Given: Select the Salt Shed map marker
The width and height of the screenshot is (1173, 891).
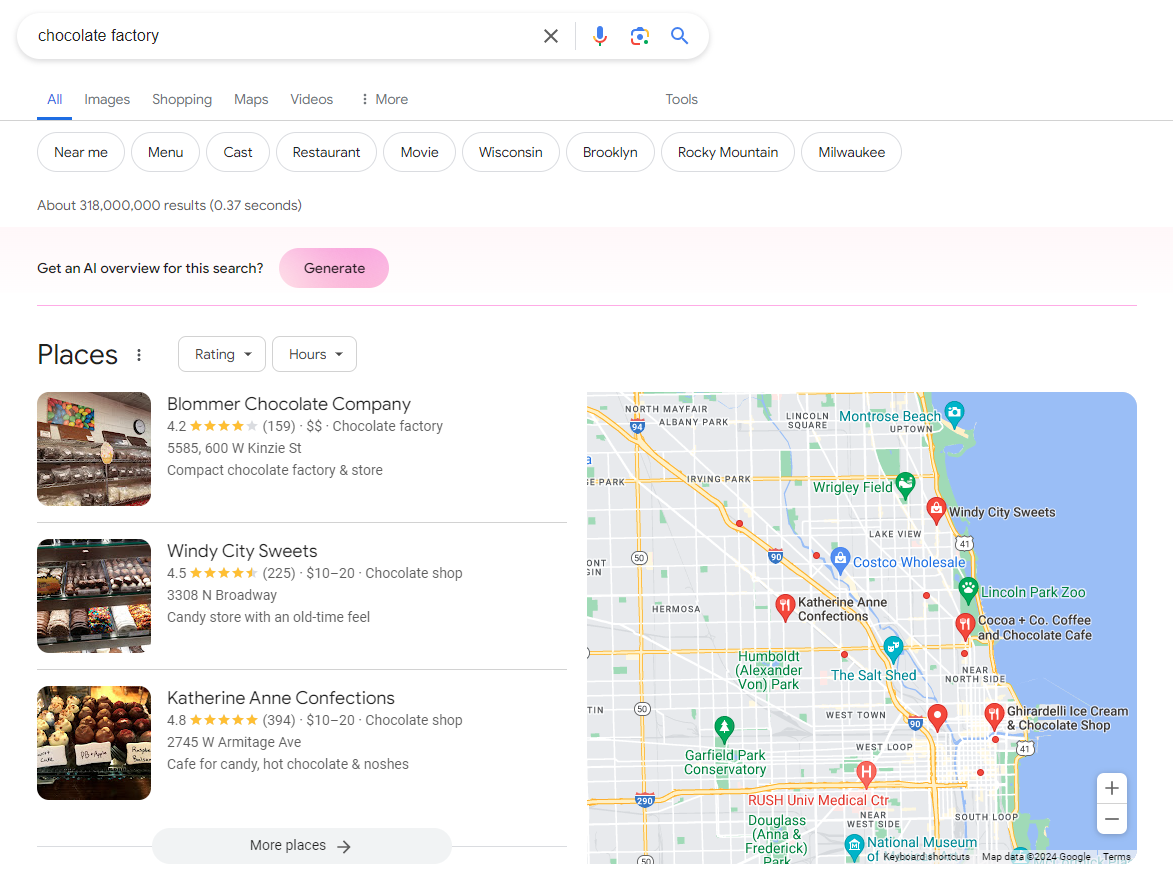Looking at the screenshot, I should (x=893, y=648).
